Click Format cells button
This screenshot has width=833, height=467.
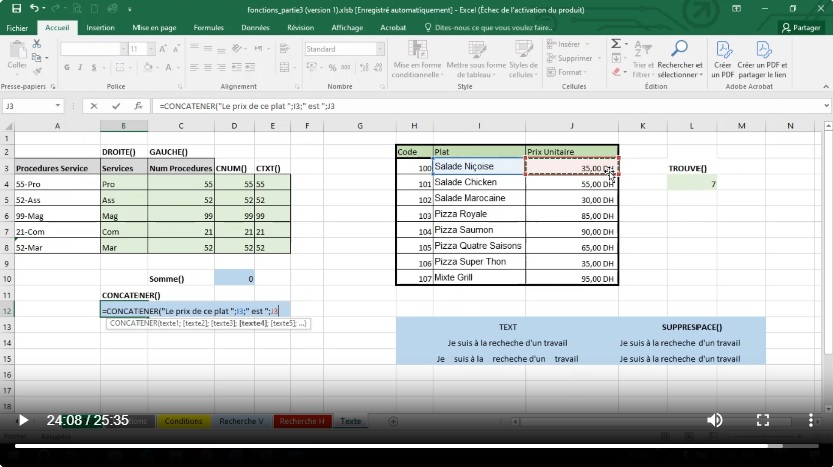tap(566, 72)
